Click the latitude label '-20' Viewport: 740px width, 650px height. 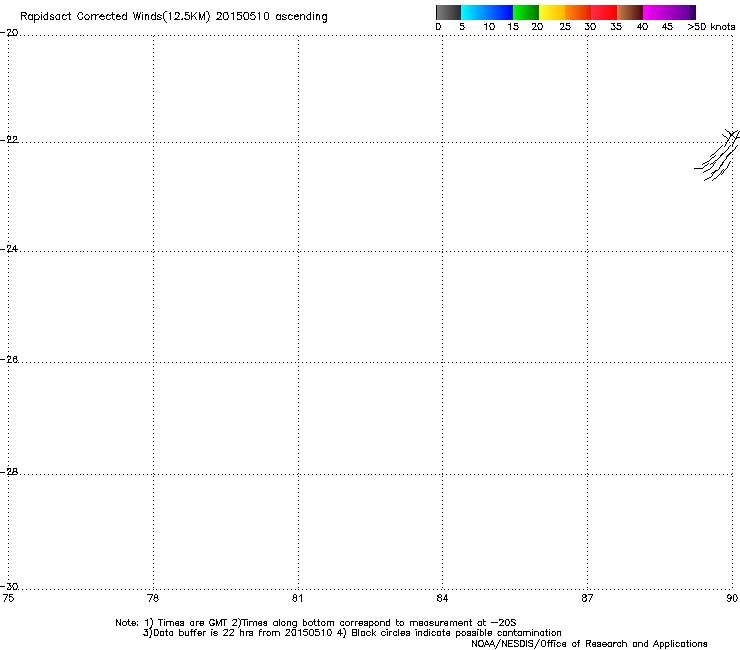coord(9,33)
